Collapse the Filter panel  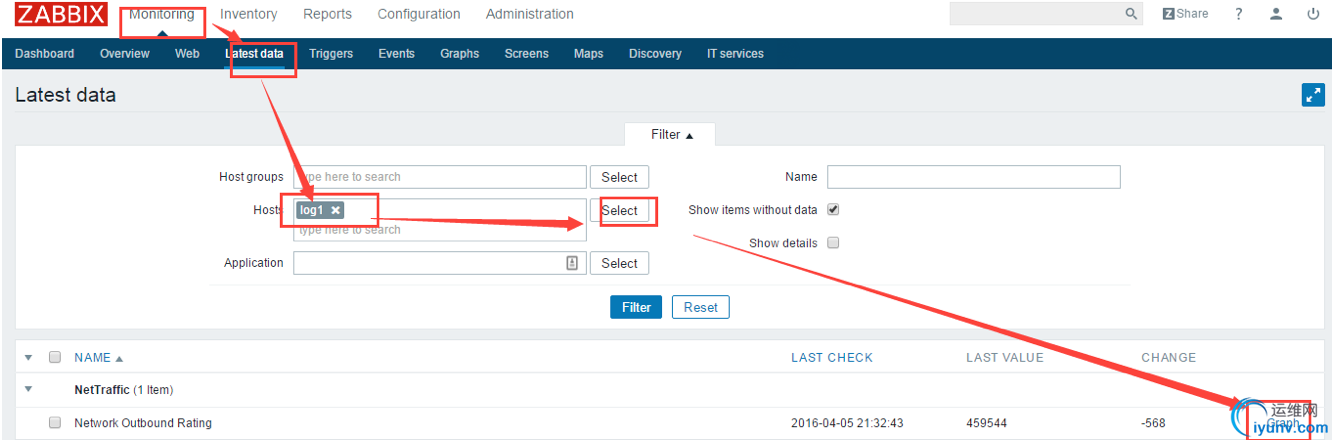coord(670,135)
